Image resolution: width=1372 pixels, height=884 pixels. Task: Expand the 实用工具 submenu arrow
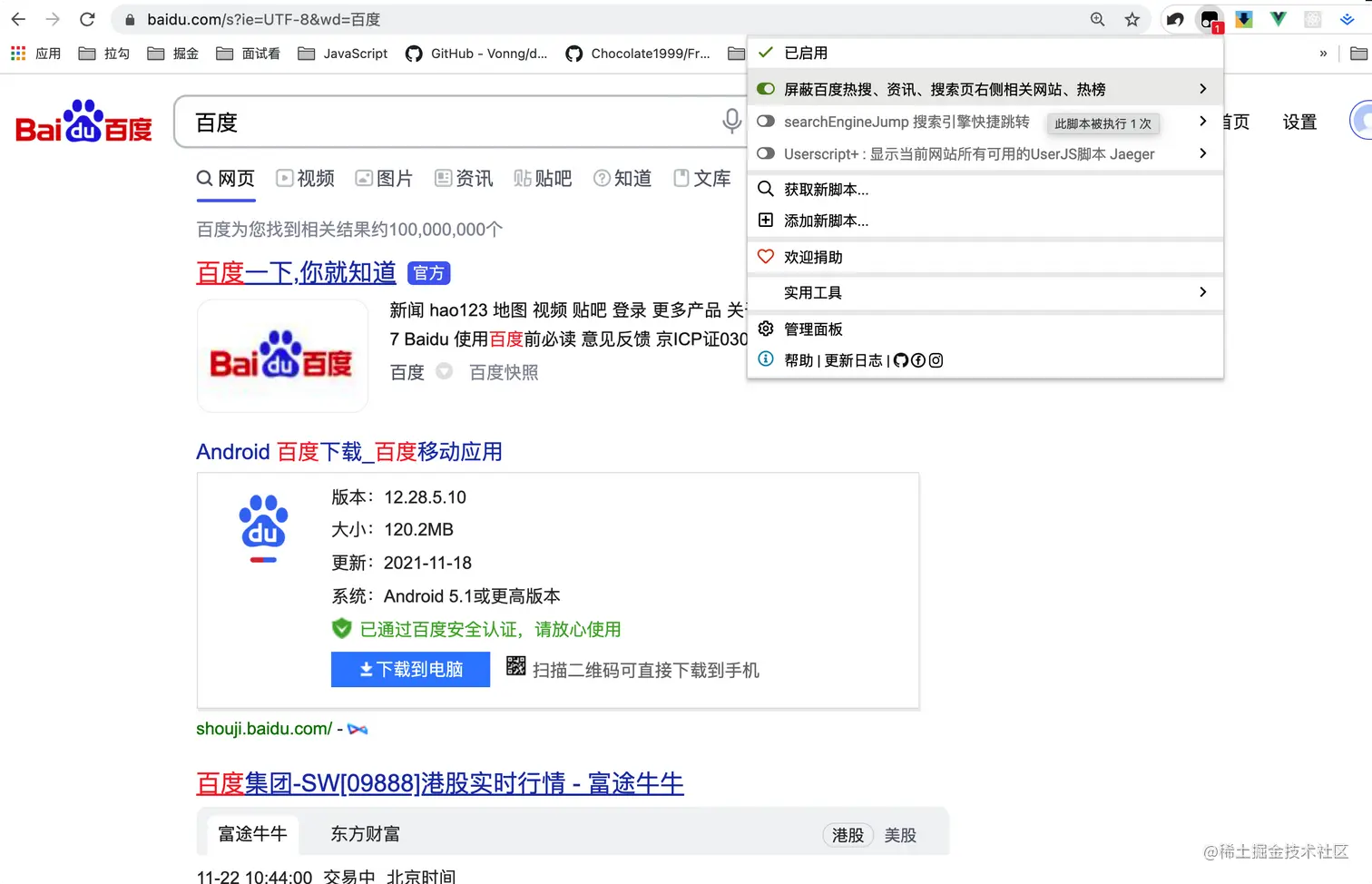coord(1203,292)
